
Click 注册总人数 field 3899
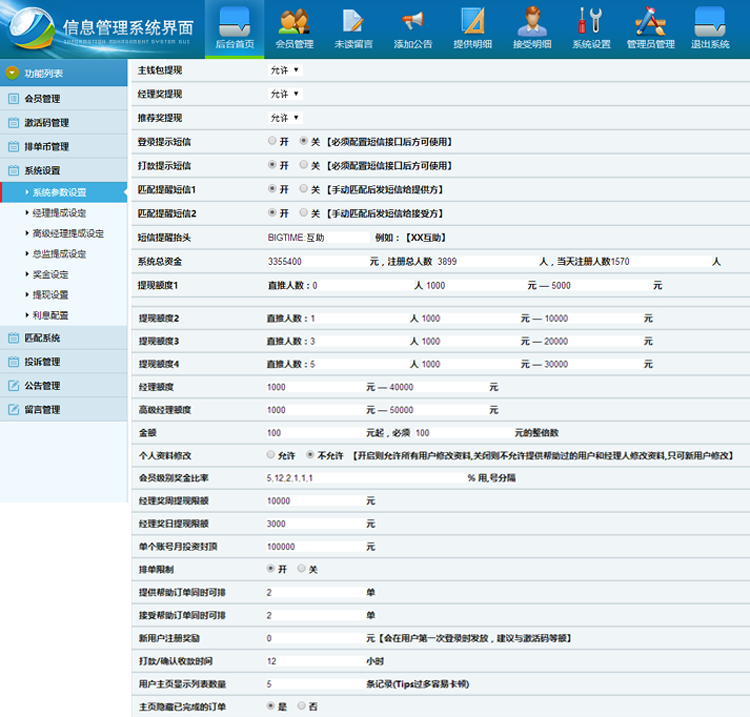click(x=487, y=262)
